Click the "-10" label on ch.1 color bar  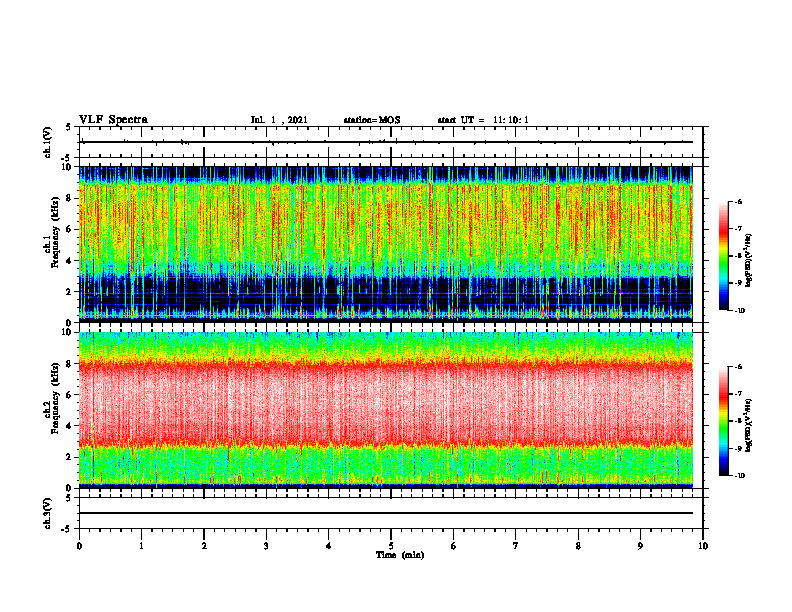click(x=739, y=311)
